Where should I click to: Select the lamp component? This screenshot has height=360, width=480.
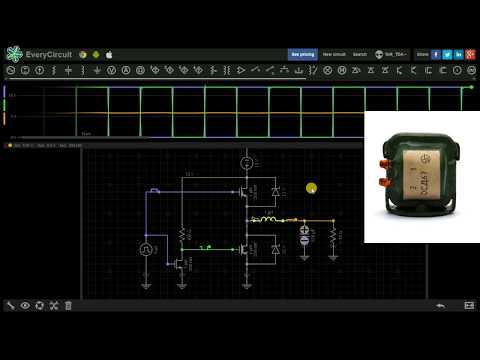point(328,70)
